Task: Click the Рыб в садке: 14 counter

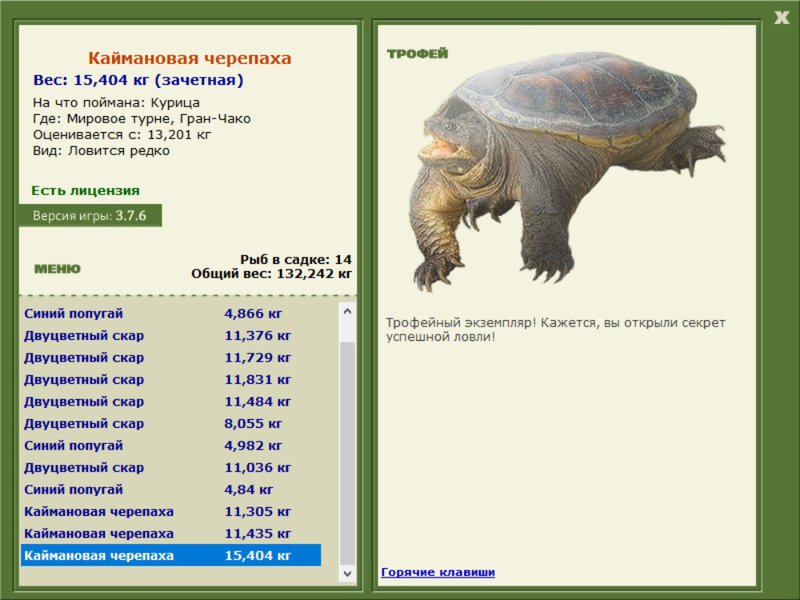Action: tap(296, 259)
